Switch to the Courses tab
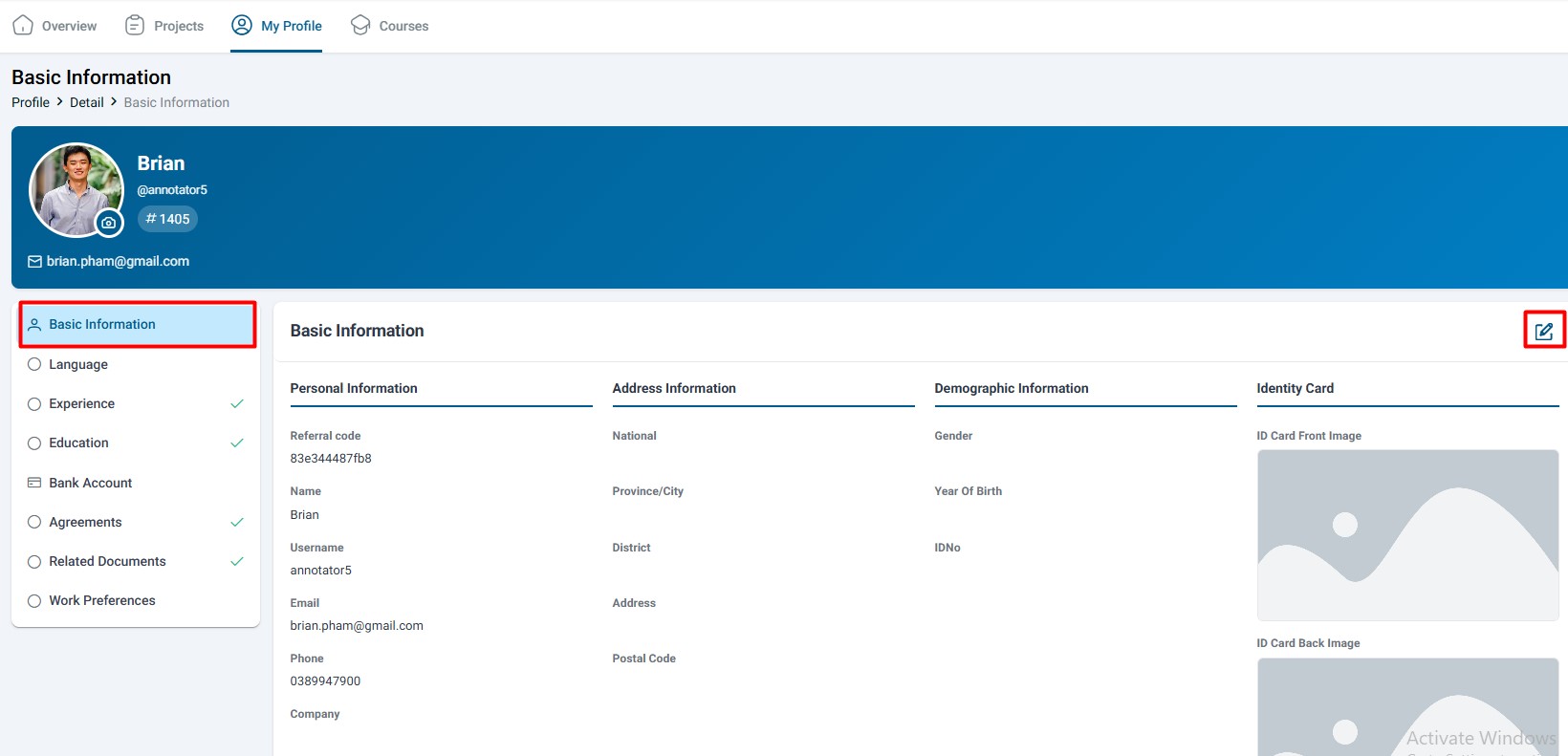Screen dimensions: 1568x756 click(403, 26)
